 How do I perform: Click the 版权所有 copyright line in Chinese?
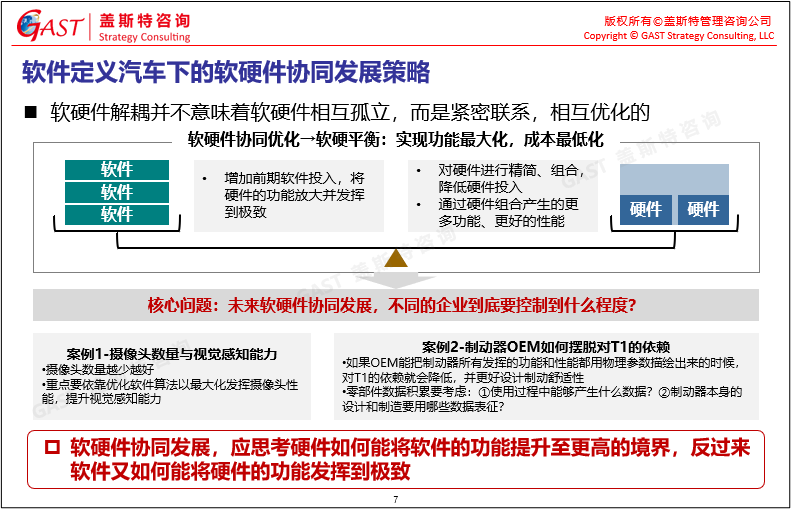point(688,21)
